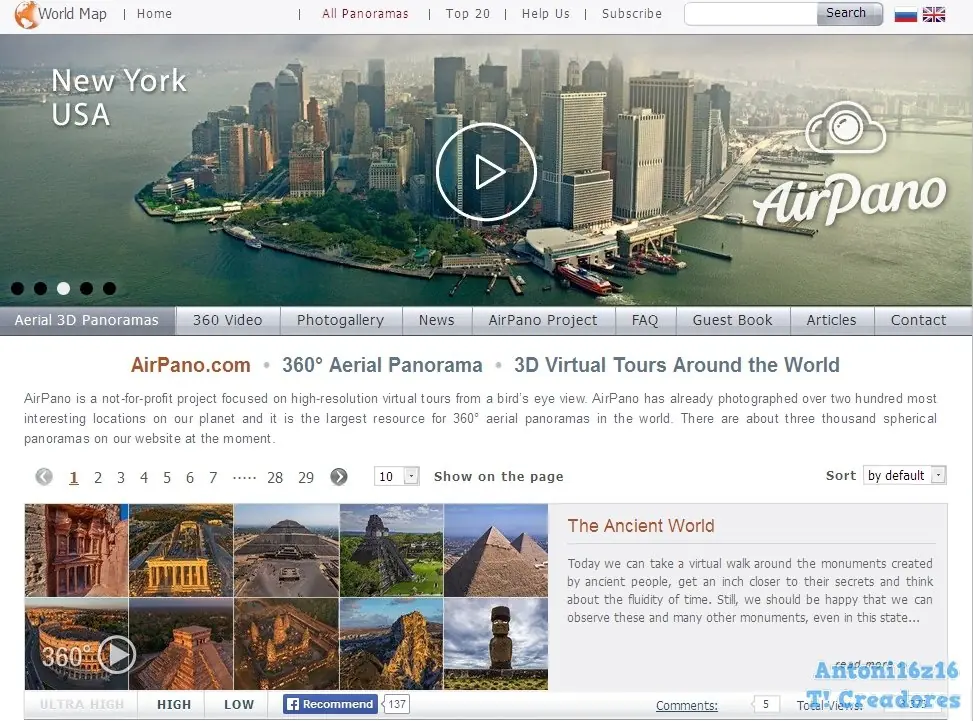Screen dimensions: 973x721
Task: Go to the next pagination arrow
Action: pos(339,477)
